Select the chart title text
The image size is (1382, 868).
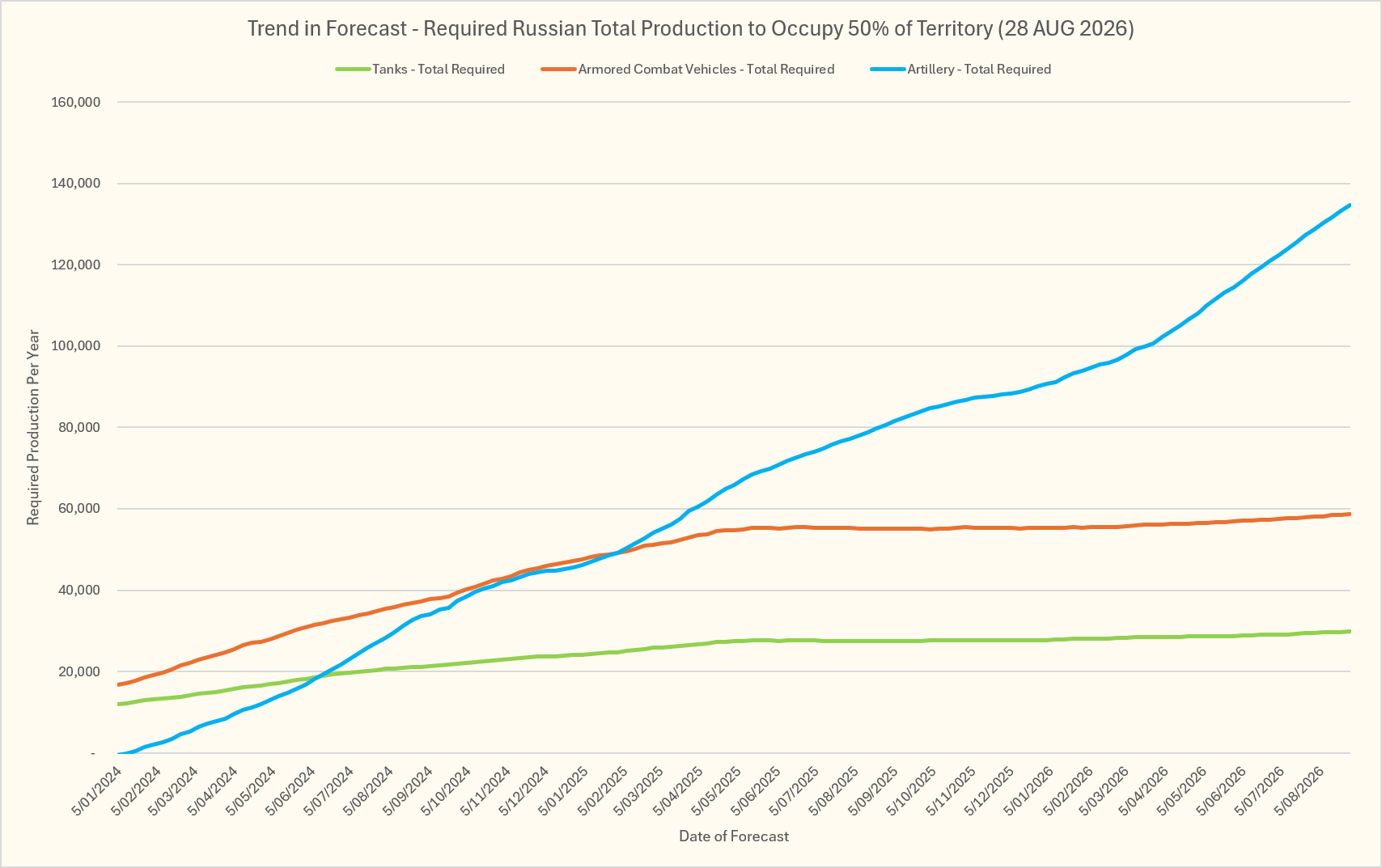pos(690,28)
